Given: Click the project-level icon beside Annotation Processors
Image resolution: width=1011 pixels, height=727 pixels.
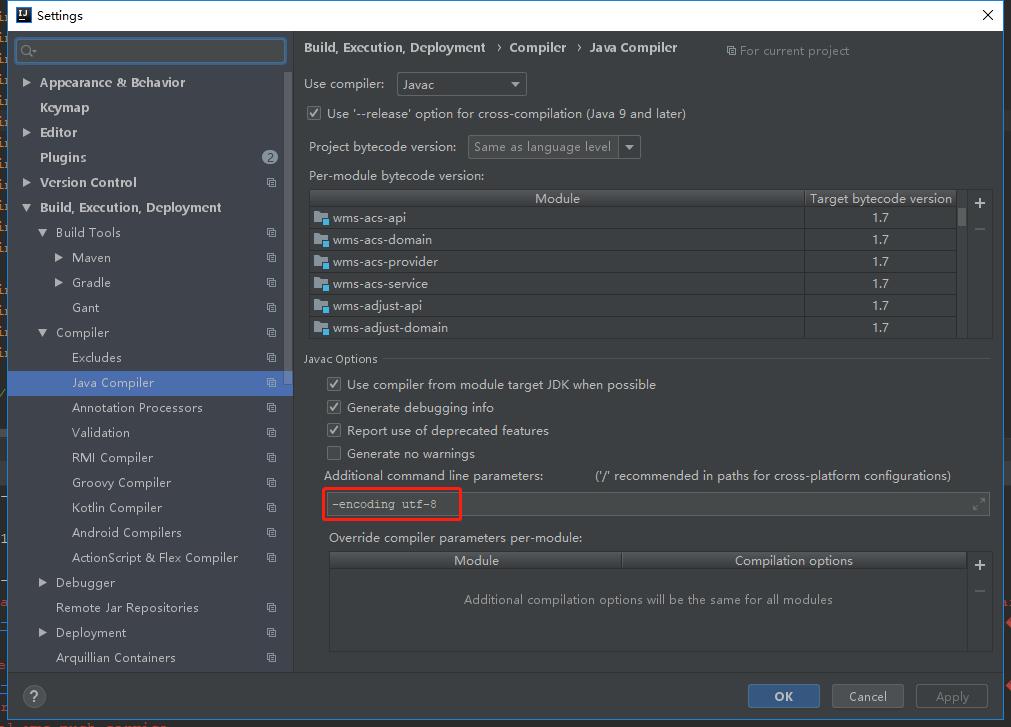Looking at the screenshot, I should point(271,408).
